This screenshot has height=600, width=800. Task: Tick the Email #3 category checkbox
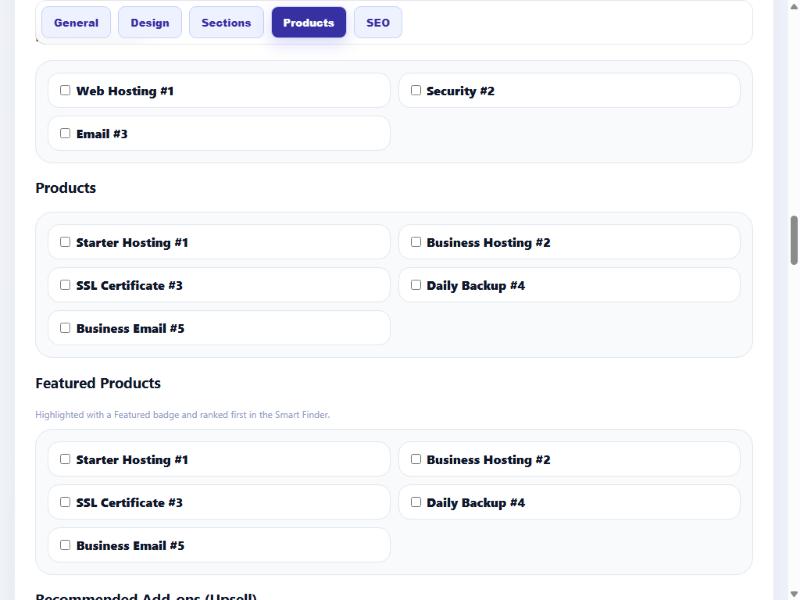coord(65,133)
